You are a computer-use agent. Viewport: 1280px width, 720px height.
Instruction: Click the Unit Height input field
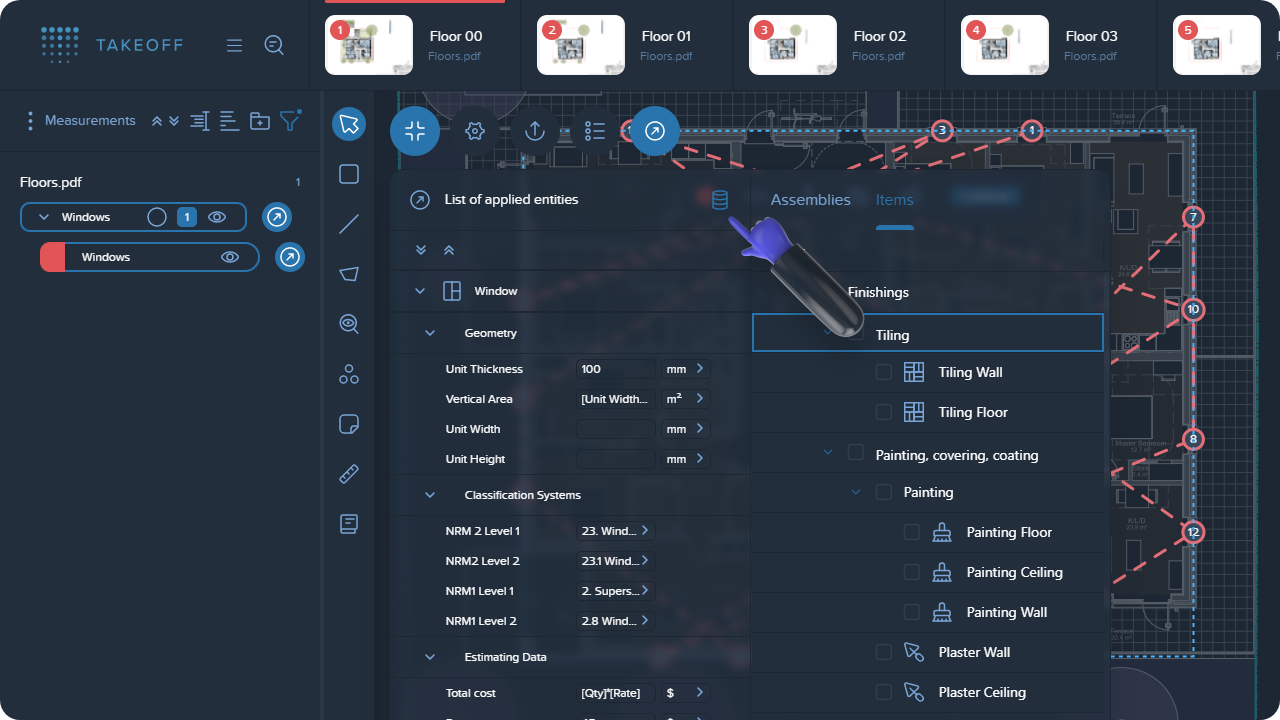pyautogui.click(x=616, y=459)
